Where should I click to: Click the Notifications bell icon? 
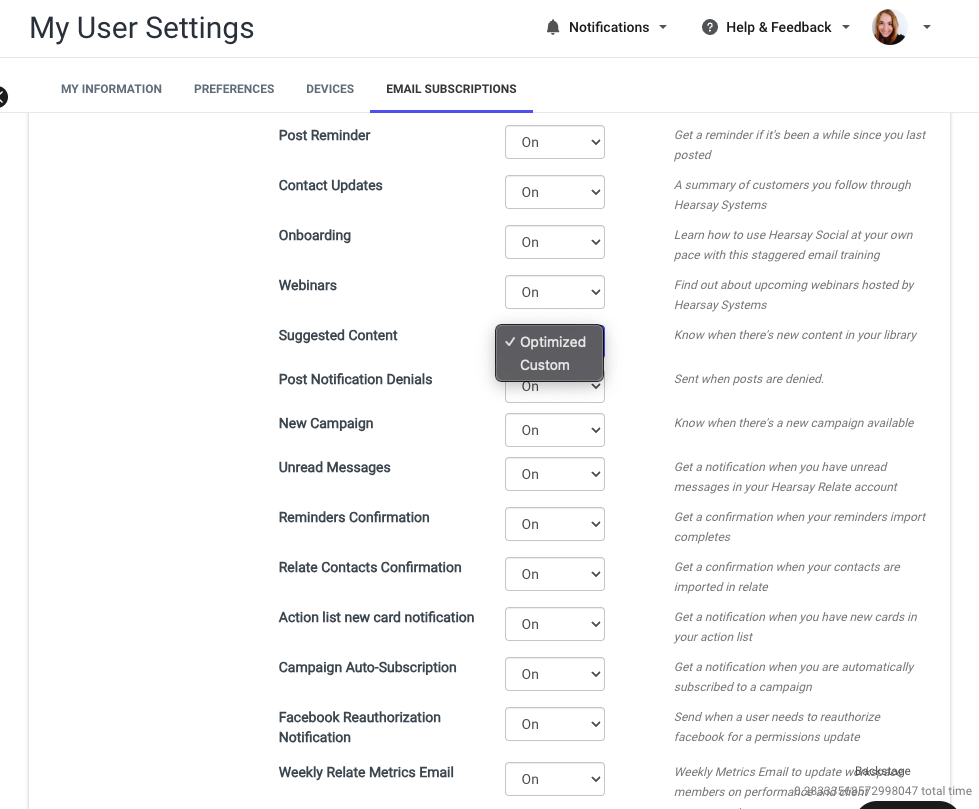(553, 27)
